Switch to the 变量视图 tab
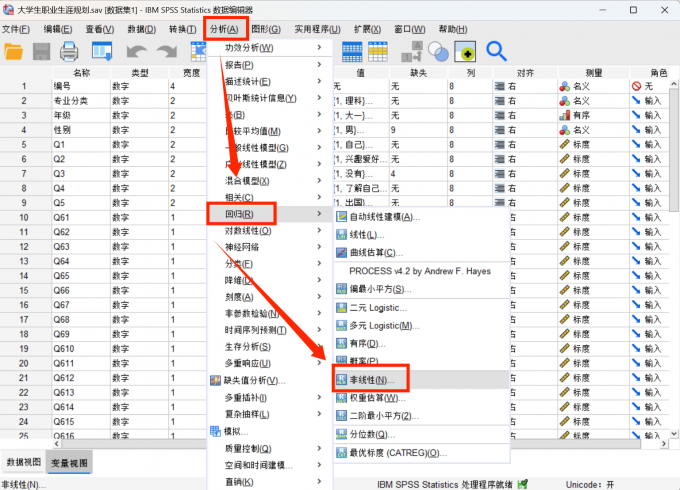The height and width of the screenshot is (490, 680). click(69, 463)
